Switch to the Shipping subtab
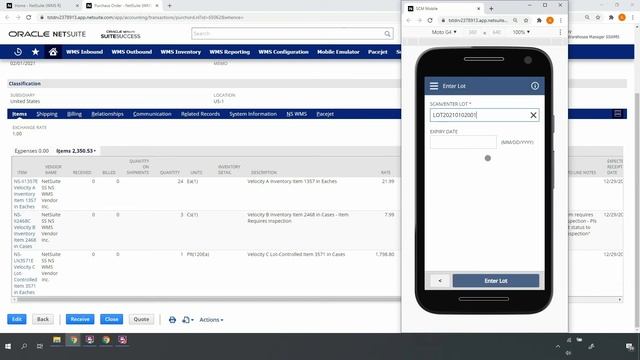The height and width of the screenshot is (360, 640). point(47,114)
